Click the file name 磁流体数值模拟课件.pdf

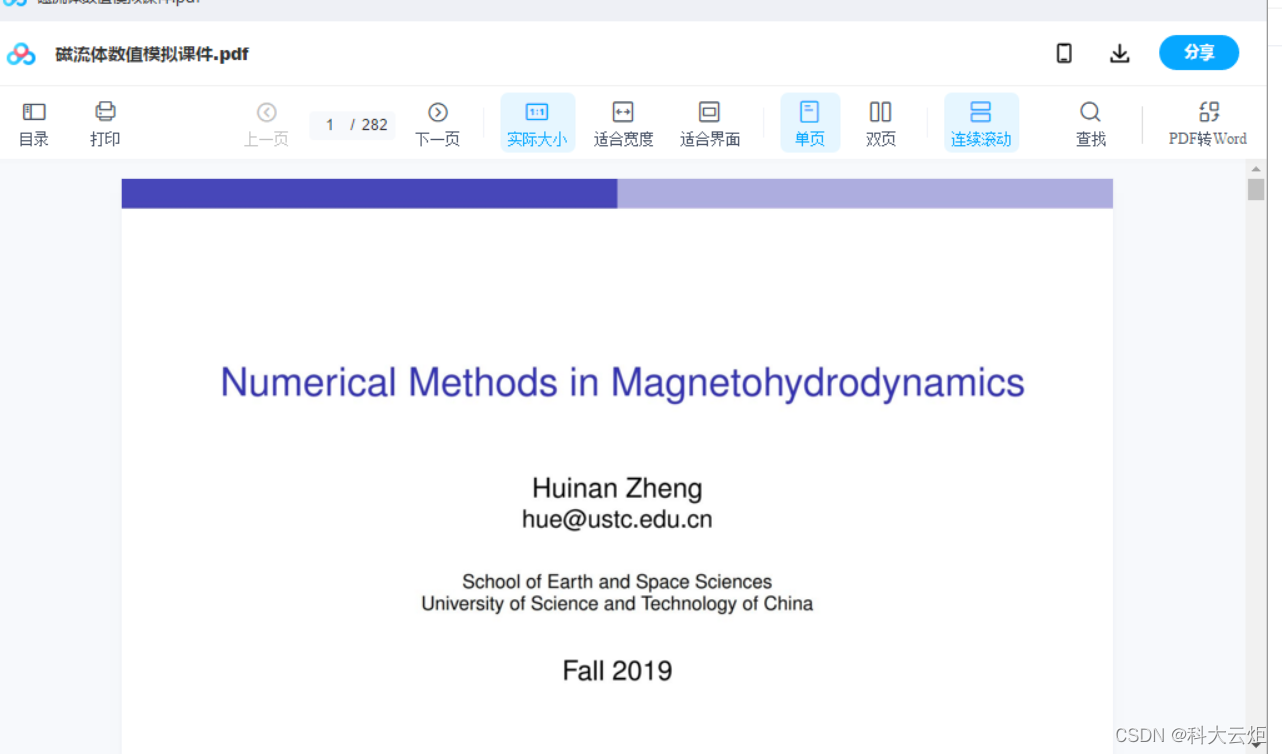point(152,54)
